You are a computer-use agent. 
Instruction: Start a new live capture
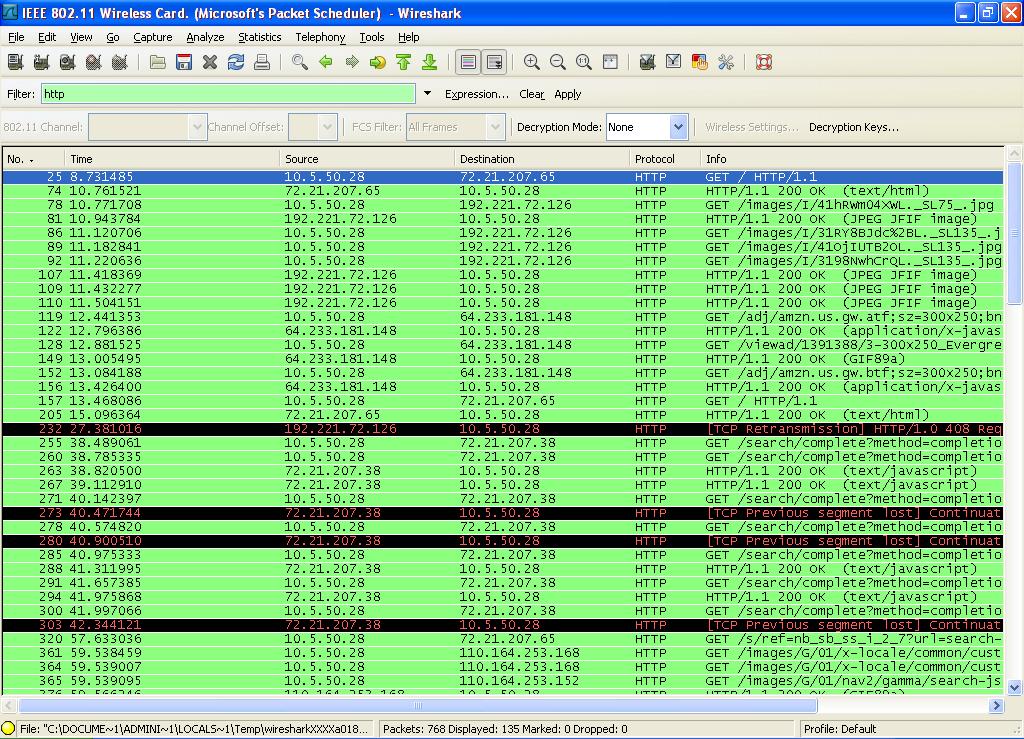[x=67, y=62]
